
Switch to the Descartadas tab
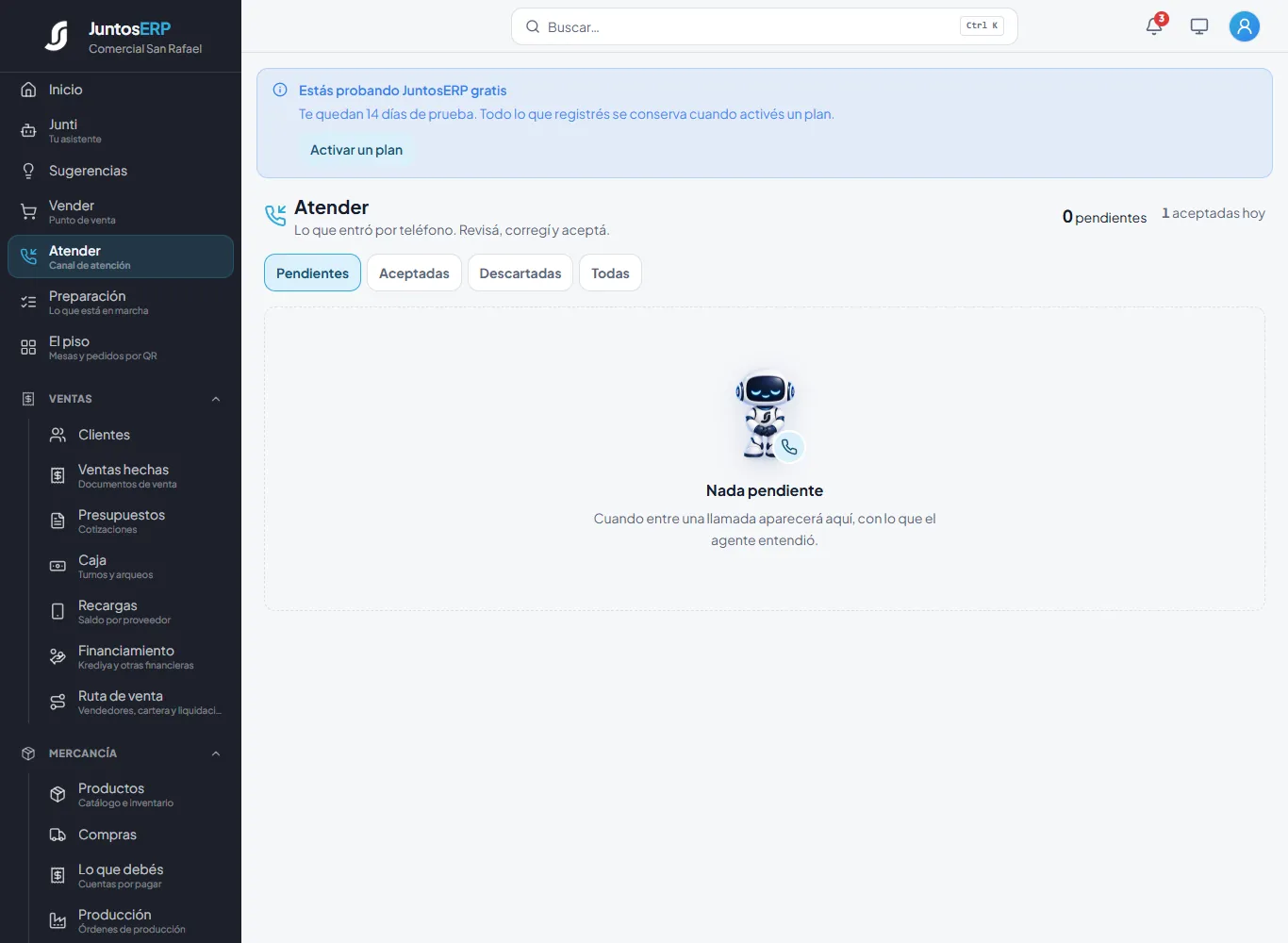click(x=520, y=273)
